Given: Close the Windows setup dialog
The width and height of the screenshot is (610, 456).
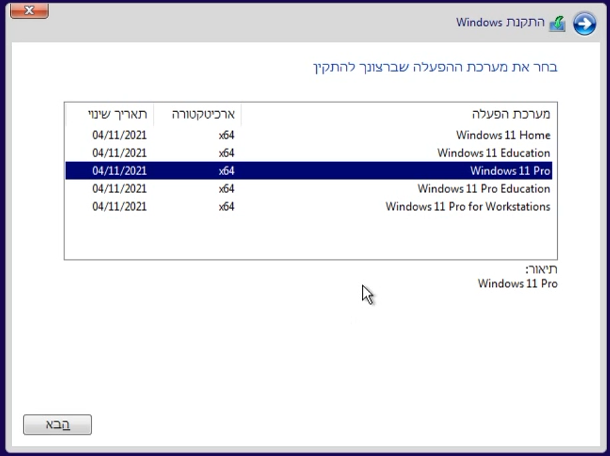Looking at the screenshot, I should point(29,11).
